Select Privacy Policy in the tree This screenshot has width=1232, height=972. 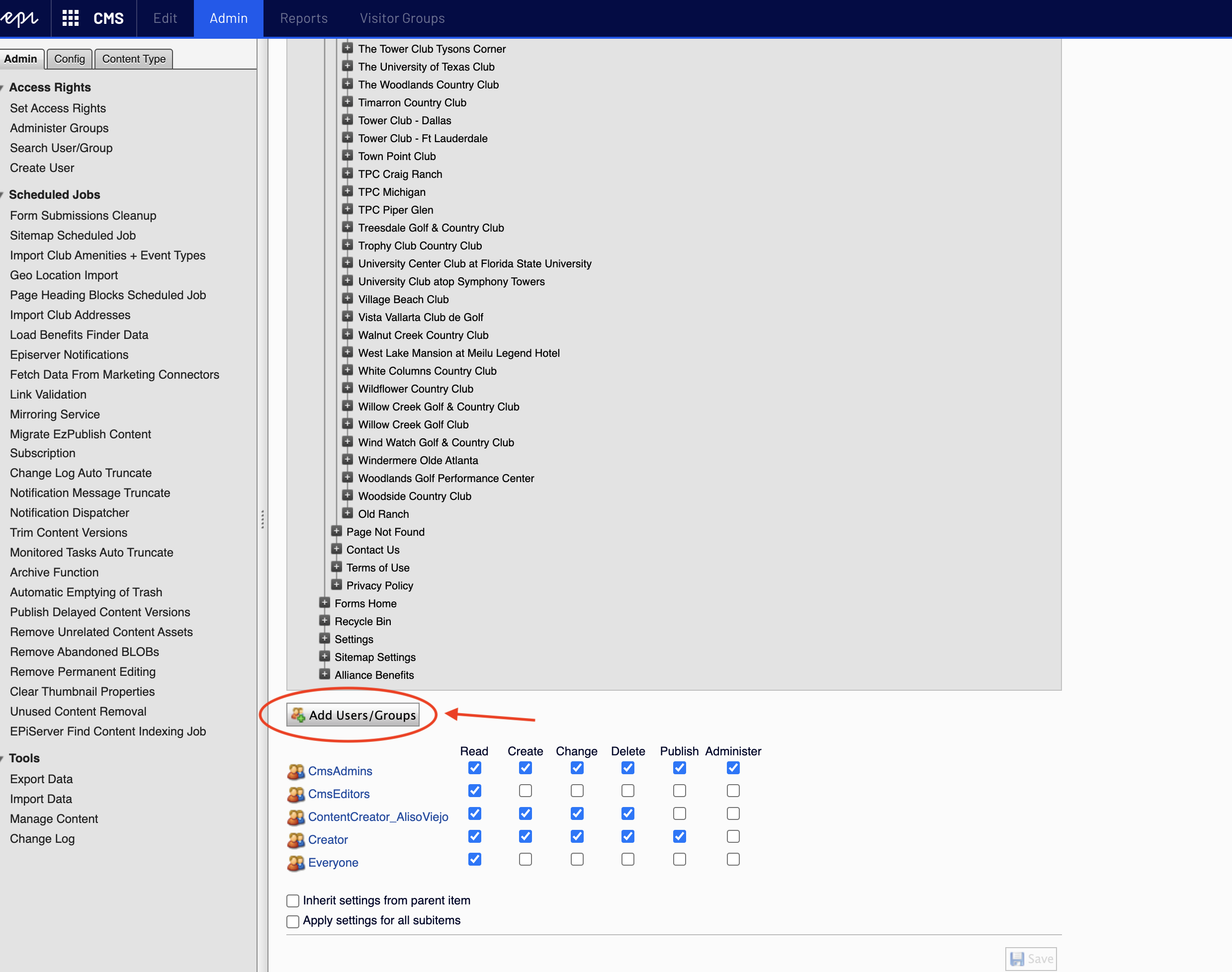[380, 585]
